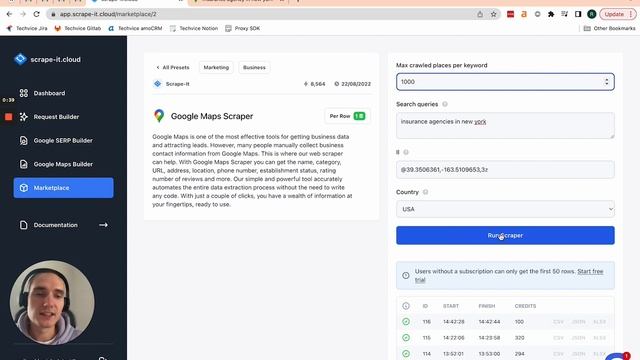Go back in browser history
This screenshot has width=640, height=360.
(9, 14)
